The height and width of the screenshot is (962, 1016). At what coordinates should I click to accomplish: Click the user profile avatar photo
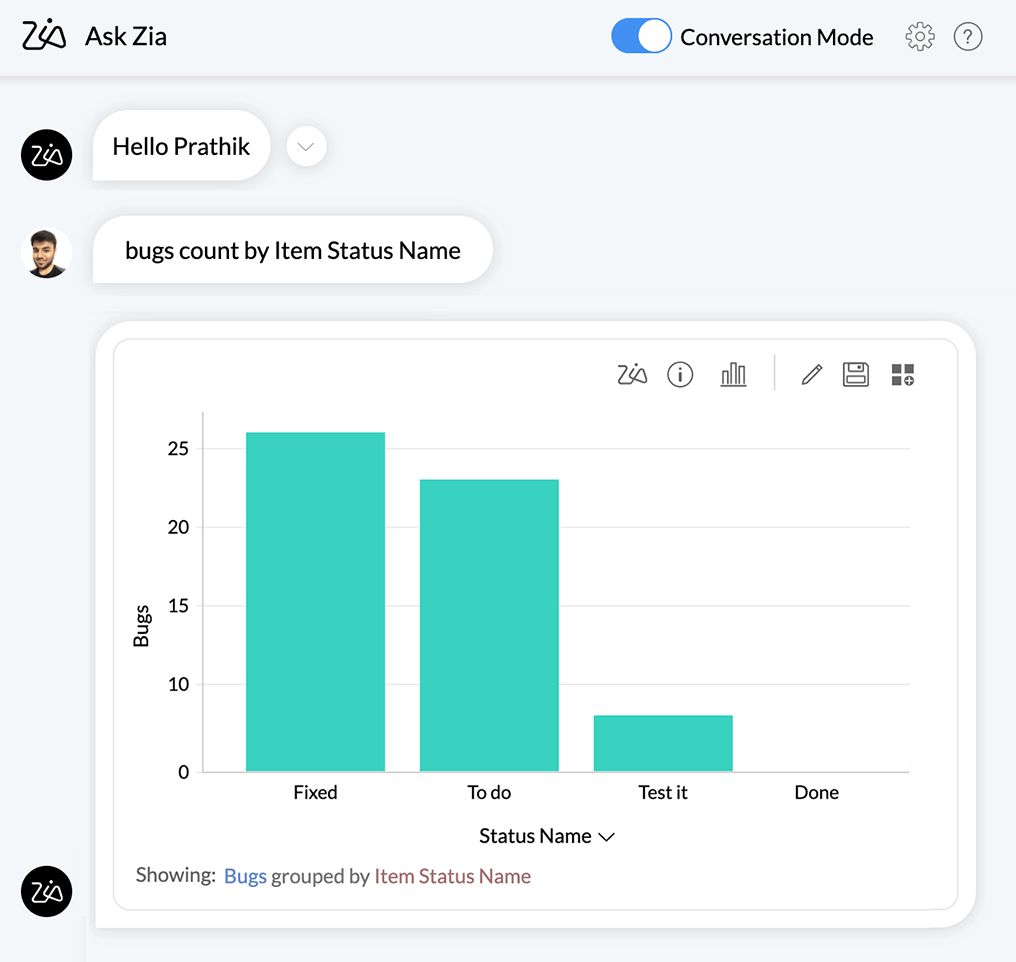point(46,252)
